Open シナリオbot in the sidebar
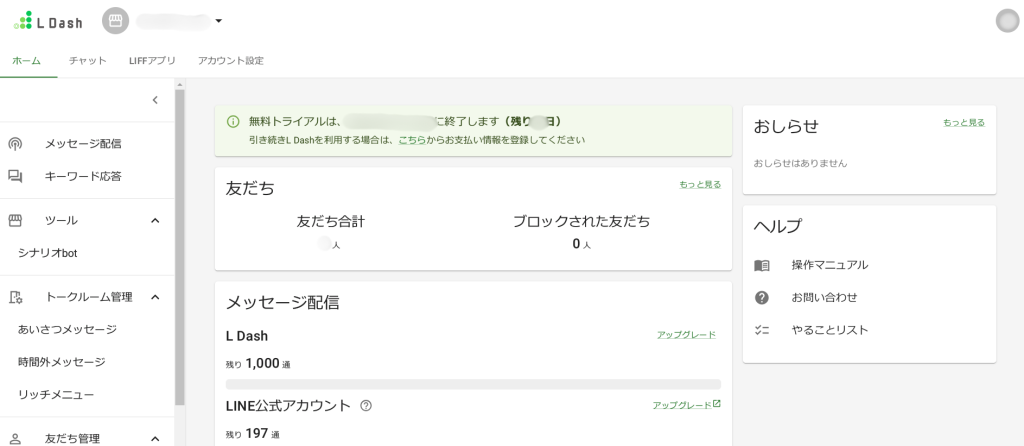This screenshot has width=1024, height=446. coord(47,253)
